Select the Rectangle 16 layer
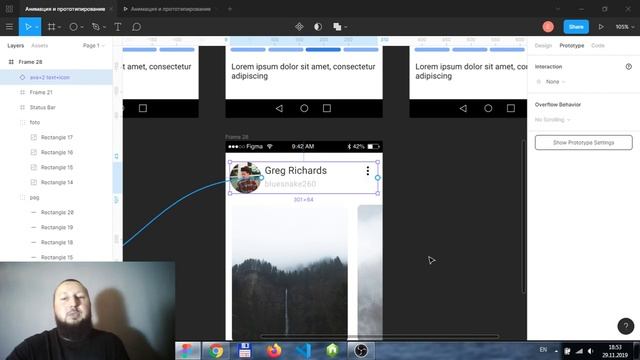This screenshot has width=640, height=360. coord(56,152)
